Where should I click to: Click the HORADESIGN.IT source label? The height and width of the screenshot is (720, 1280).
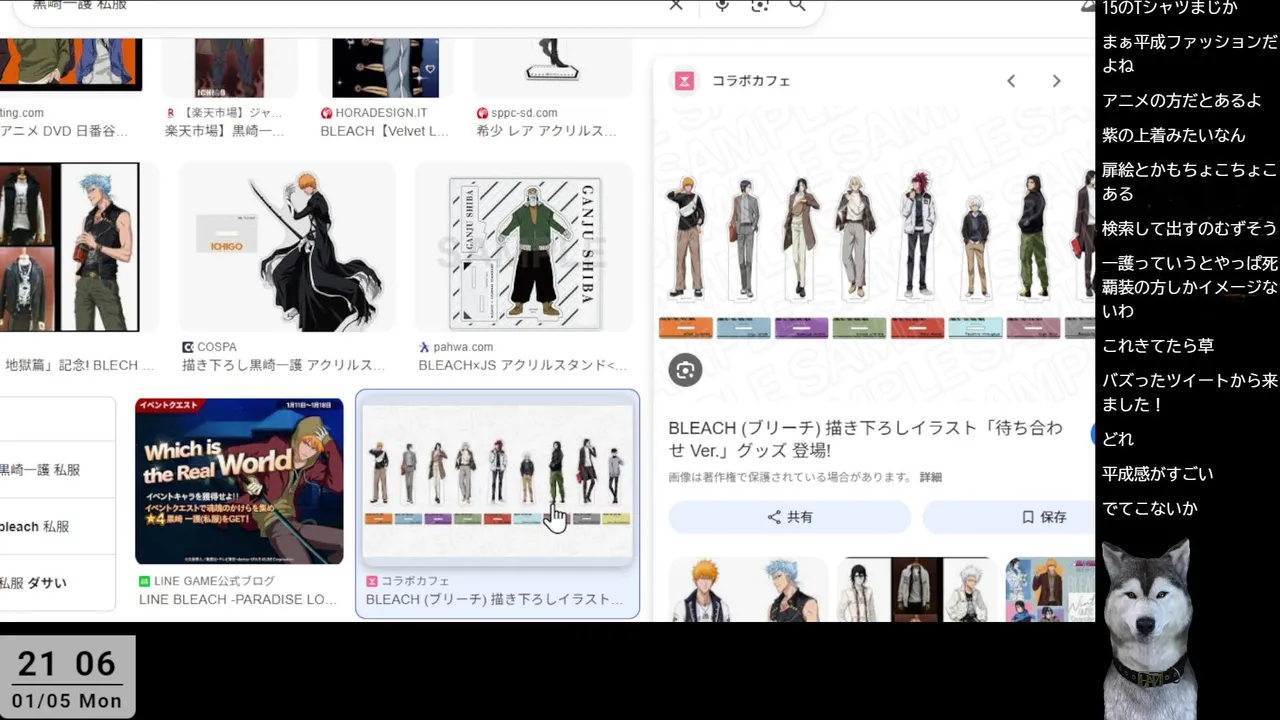point(381,113)
